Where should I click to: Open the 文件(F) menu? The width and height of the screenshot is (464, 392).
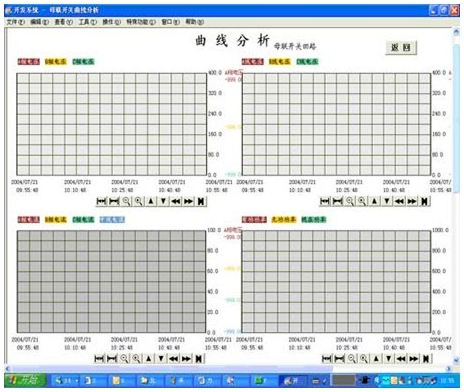(x=16, y=22)
